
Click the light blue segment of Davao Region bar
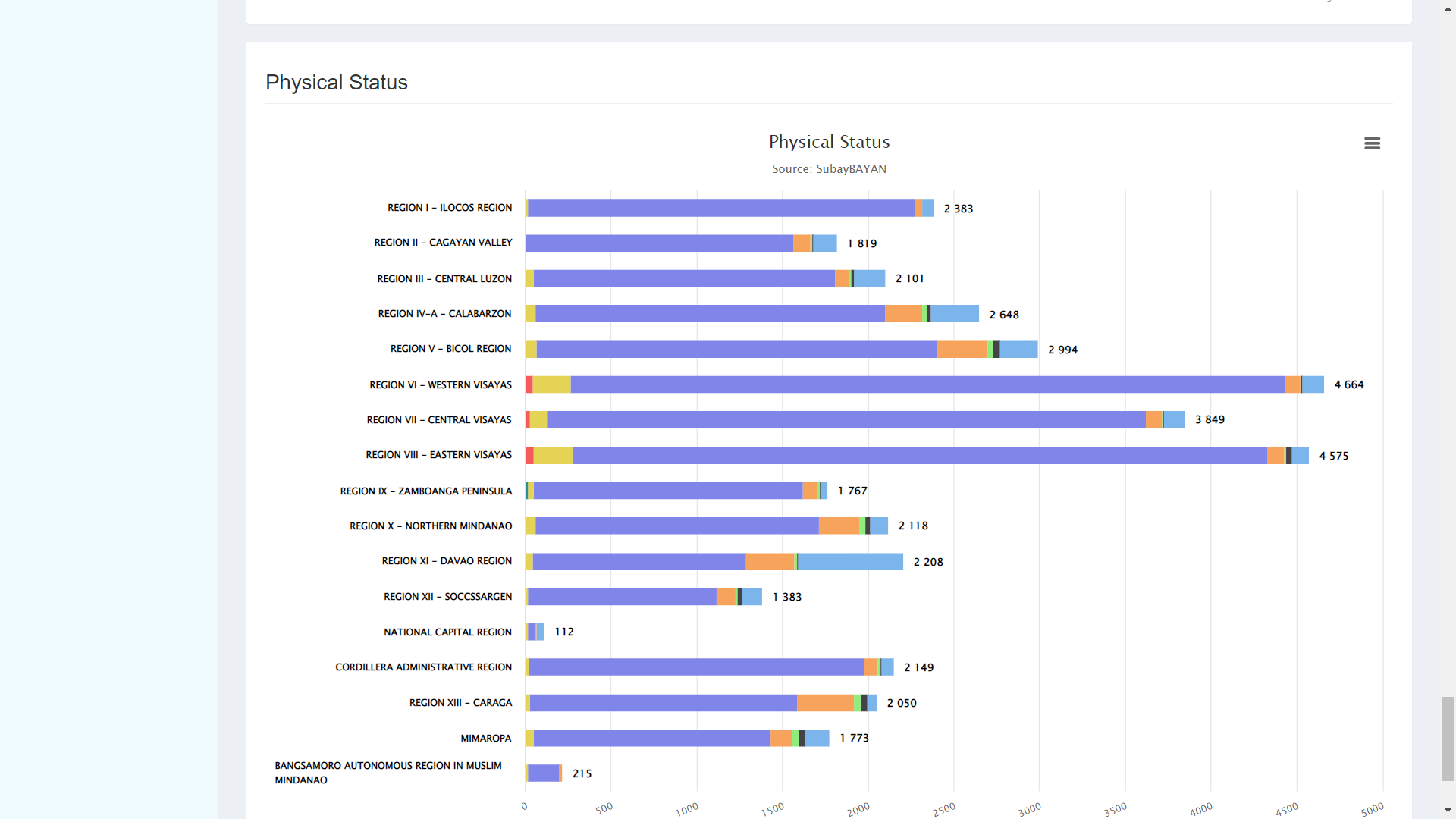coord(850,561)
